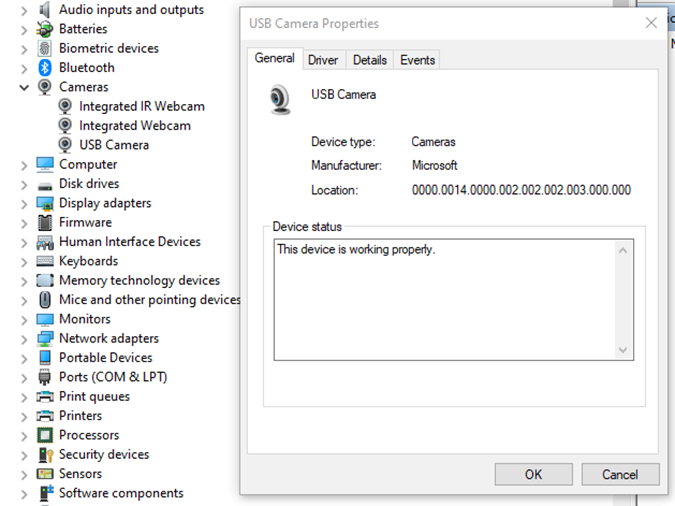
Task: Click the Ports (COM & LPT) icon
Action: coord(45,377)
